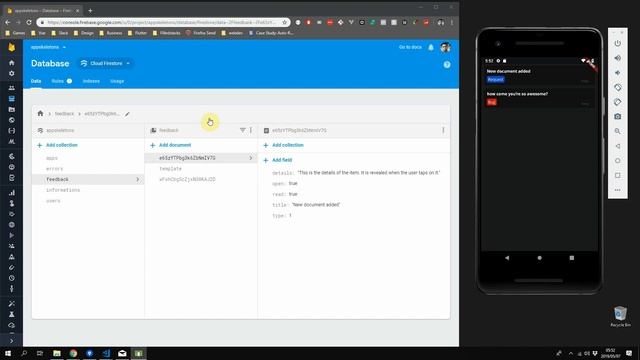Screen dimensions: 640x360
Task: Click Go to docs link
Action: (x=410, y=47)
